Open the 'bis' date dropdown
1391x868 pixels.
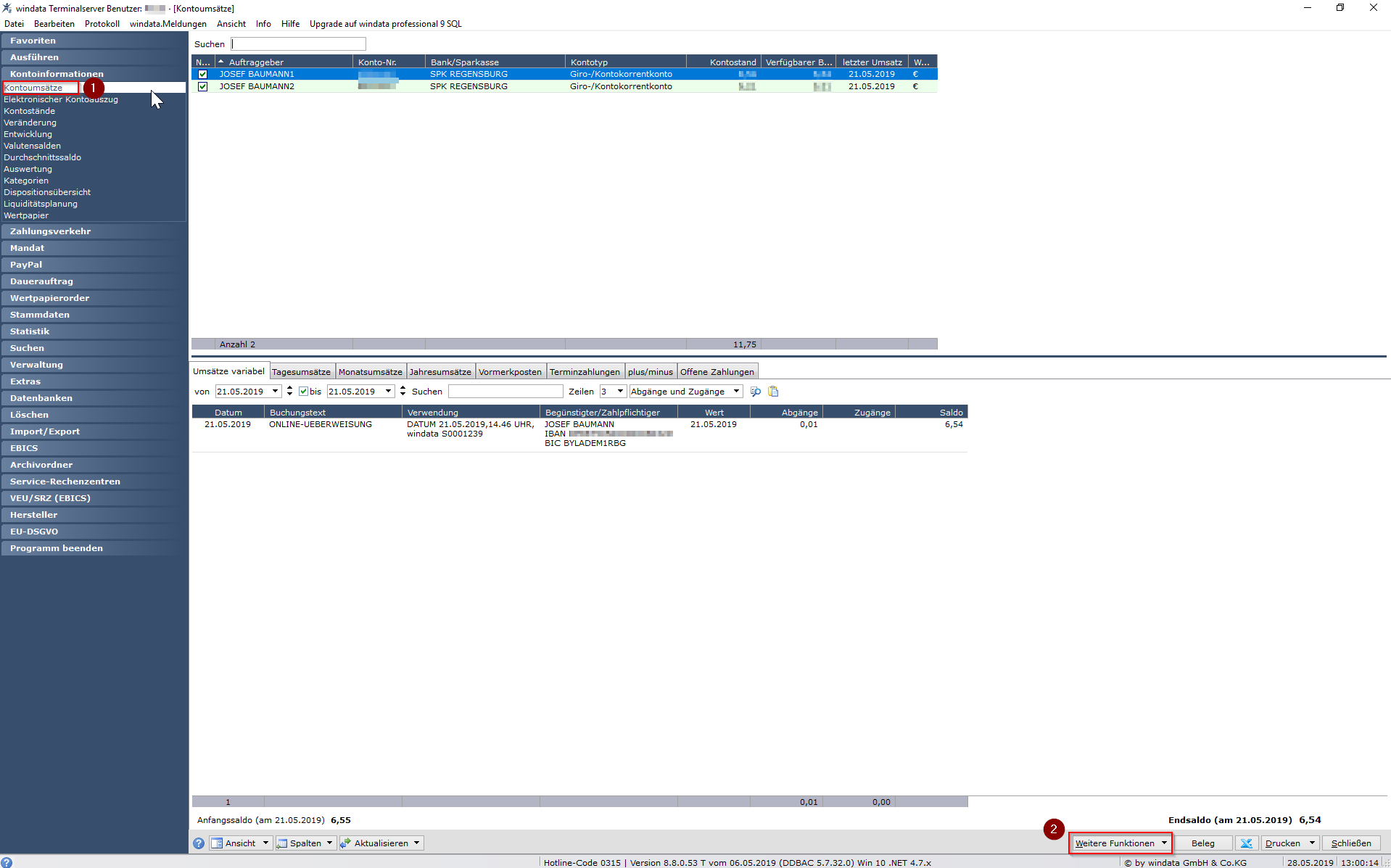tap(389, 392)
